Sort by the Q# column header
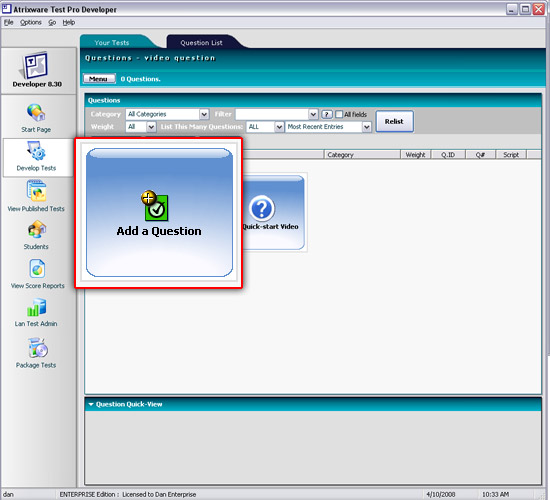This screenshot has height=500, width=550. pos(480,155)
